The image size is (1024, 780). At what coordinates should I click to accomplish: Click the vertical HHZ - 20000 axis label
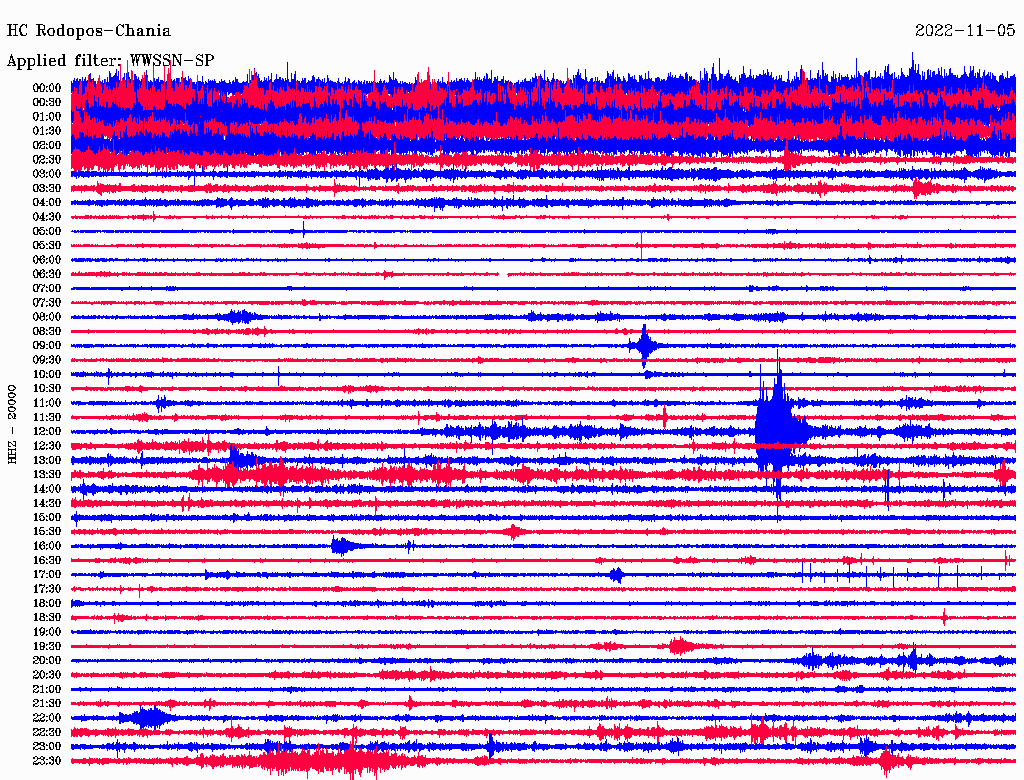(14, 422)
